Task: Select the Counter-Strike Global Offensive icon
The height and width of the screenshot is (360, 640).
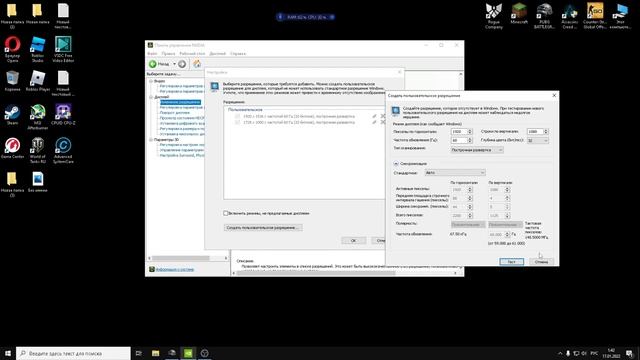Action: coord(595,16)
